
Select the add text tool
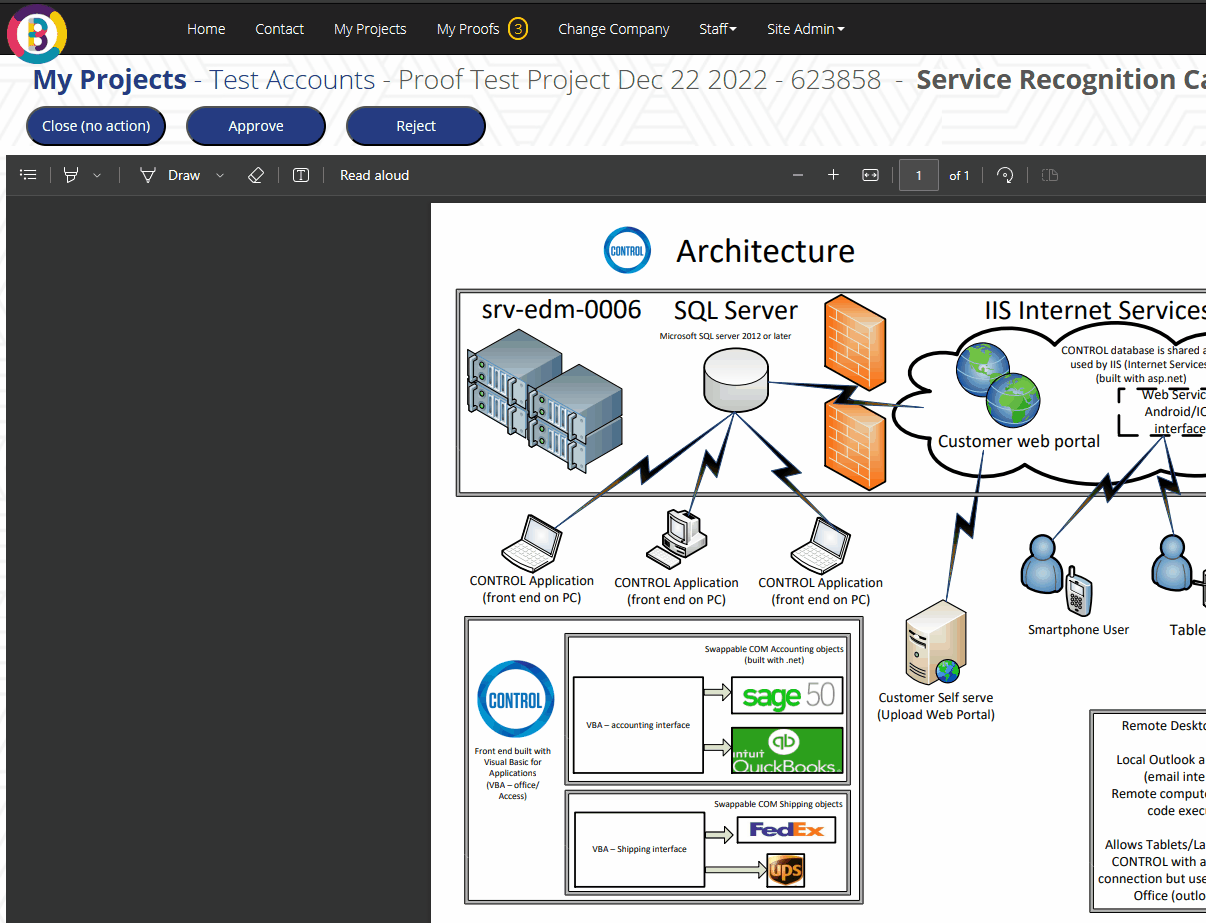(x=301, y=175)
